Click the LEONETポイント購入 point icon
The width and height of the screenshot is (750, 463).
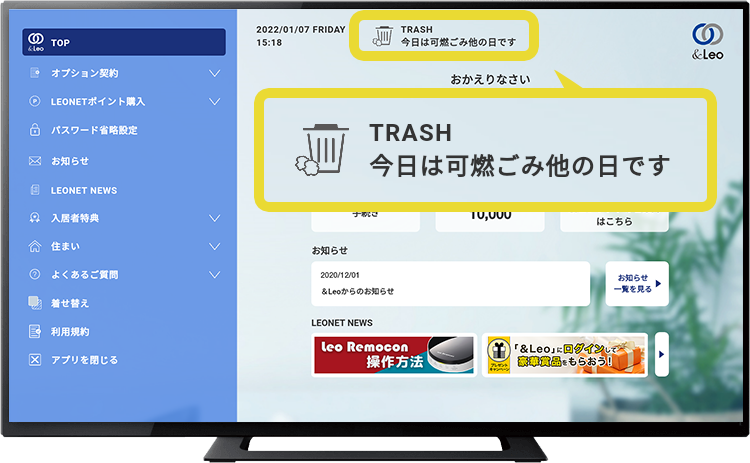click(35, 101)
